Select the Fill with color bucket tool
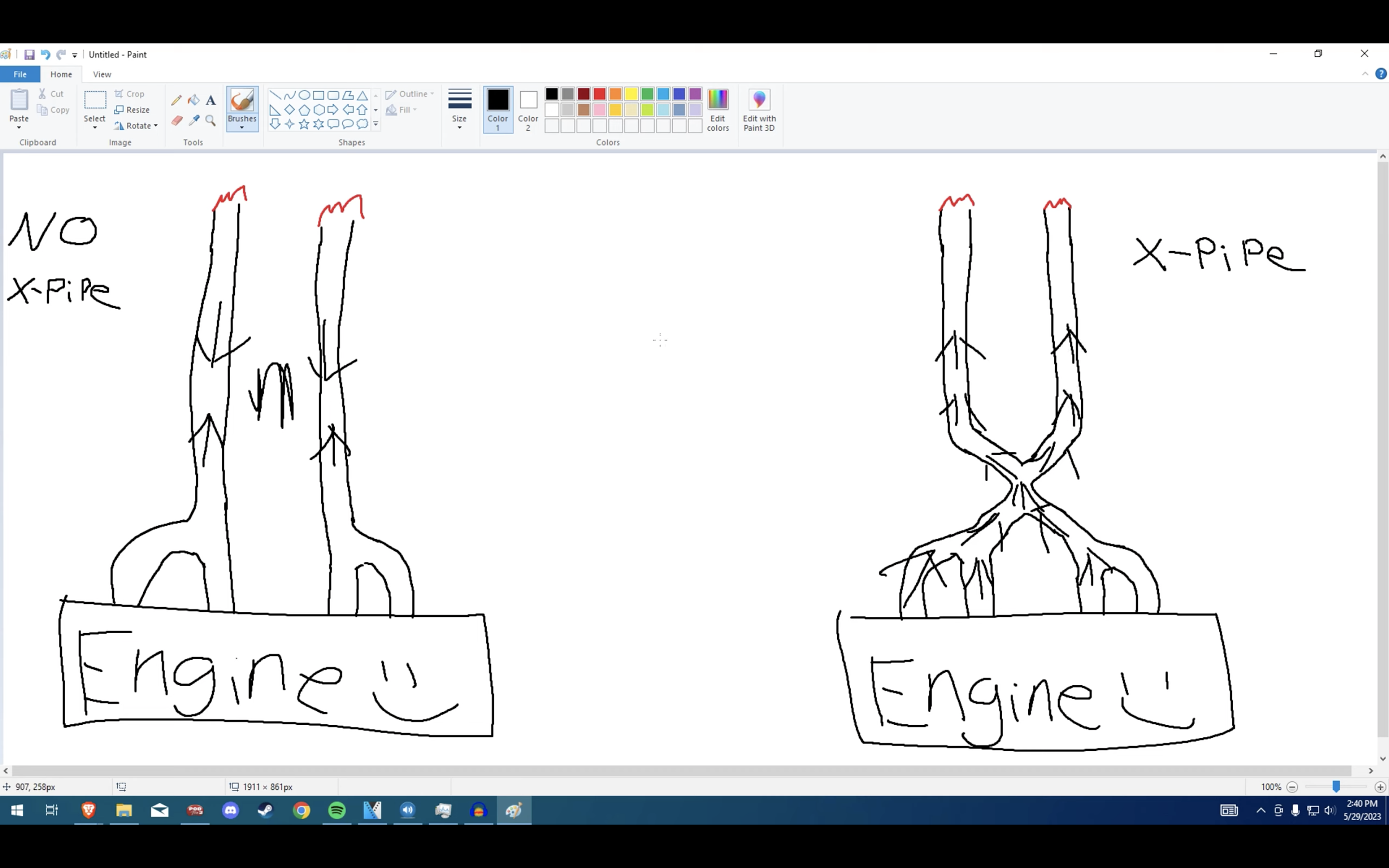 [x=193, y=100]
